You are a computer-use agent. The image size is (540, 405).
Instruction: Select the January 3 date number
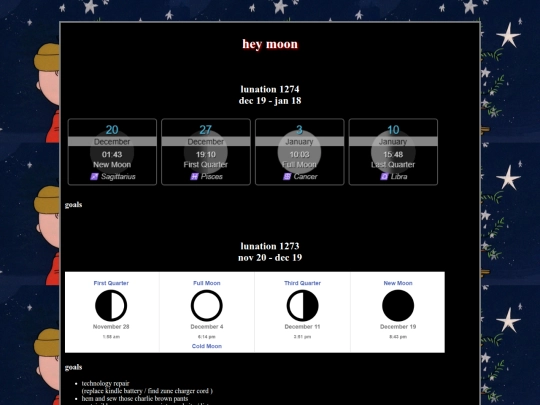[299, 130]
